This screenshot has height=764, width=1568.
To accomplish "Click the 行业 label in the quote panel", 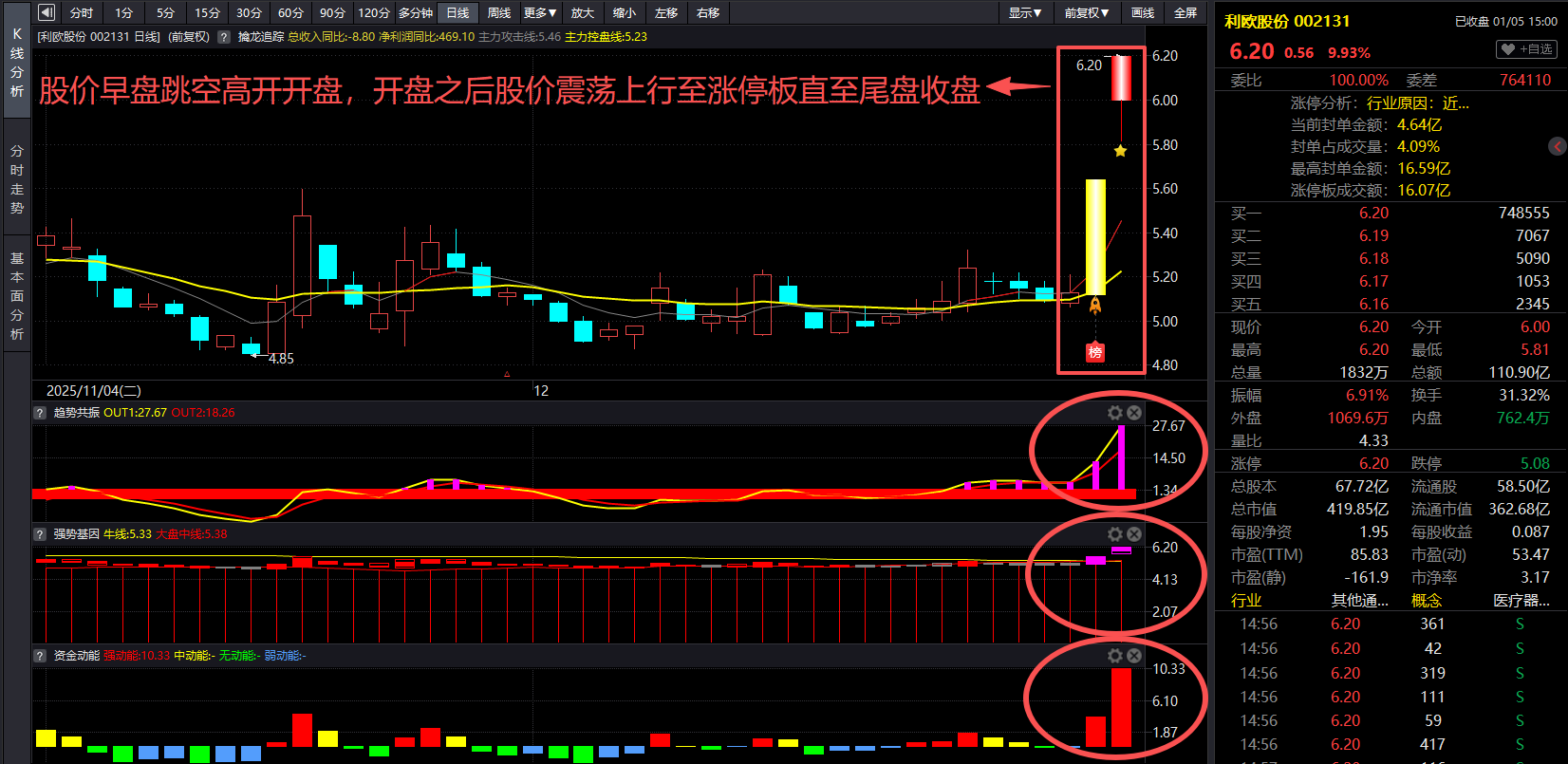I will [x=1246, y=600].
